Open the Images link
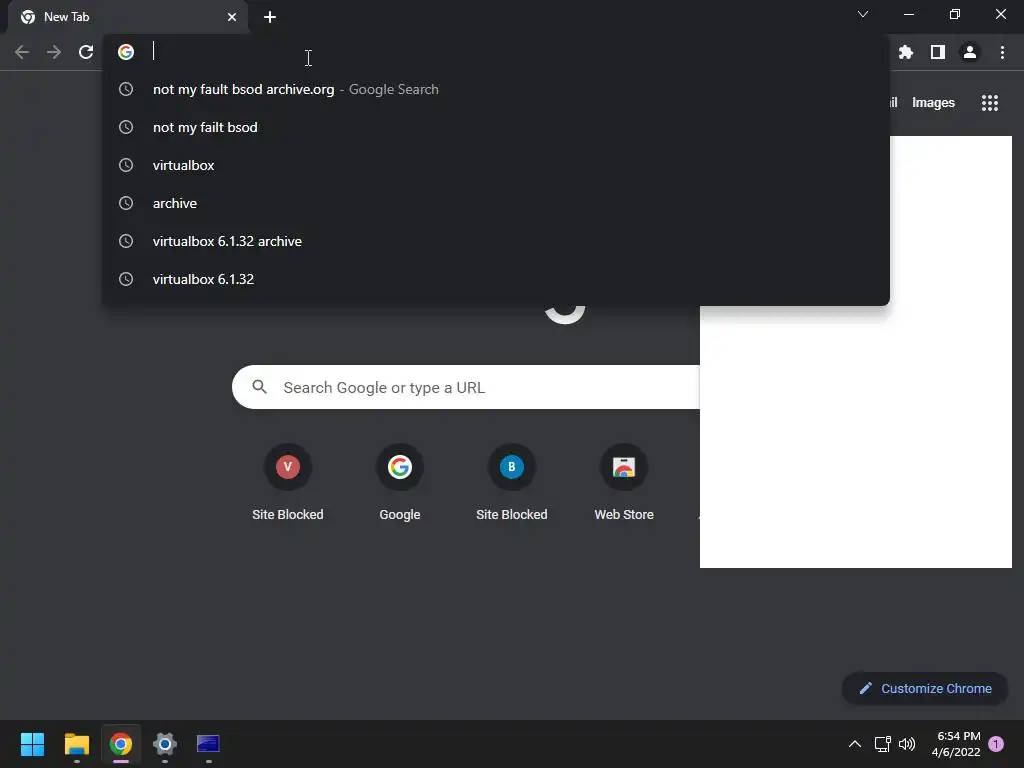Viewport: 1024px width, 768px height. click(933, 103)
